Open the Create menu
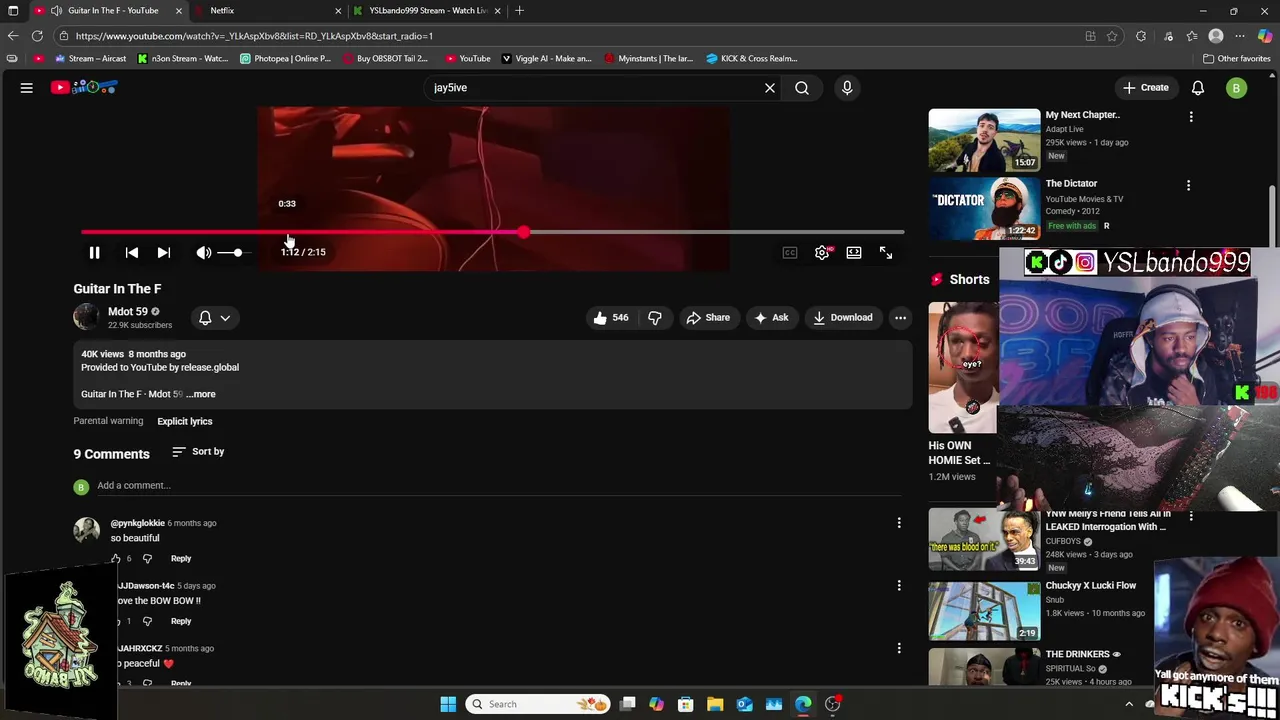Screen dimensions: 1280x720 pyautogui.click(x=1145, y=88)
